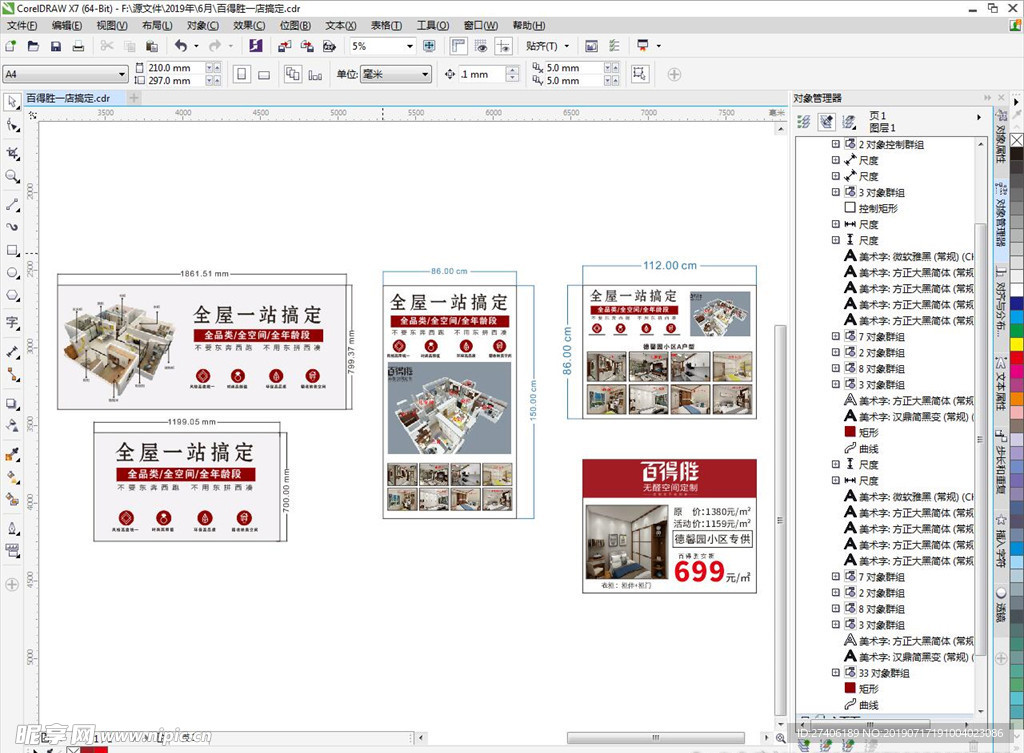Viewport: 1024px width, 753px height.
Task: Select the Rectangle tool
Action: click(12, 250)
